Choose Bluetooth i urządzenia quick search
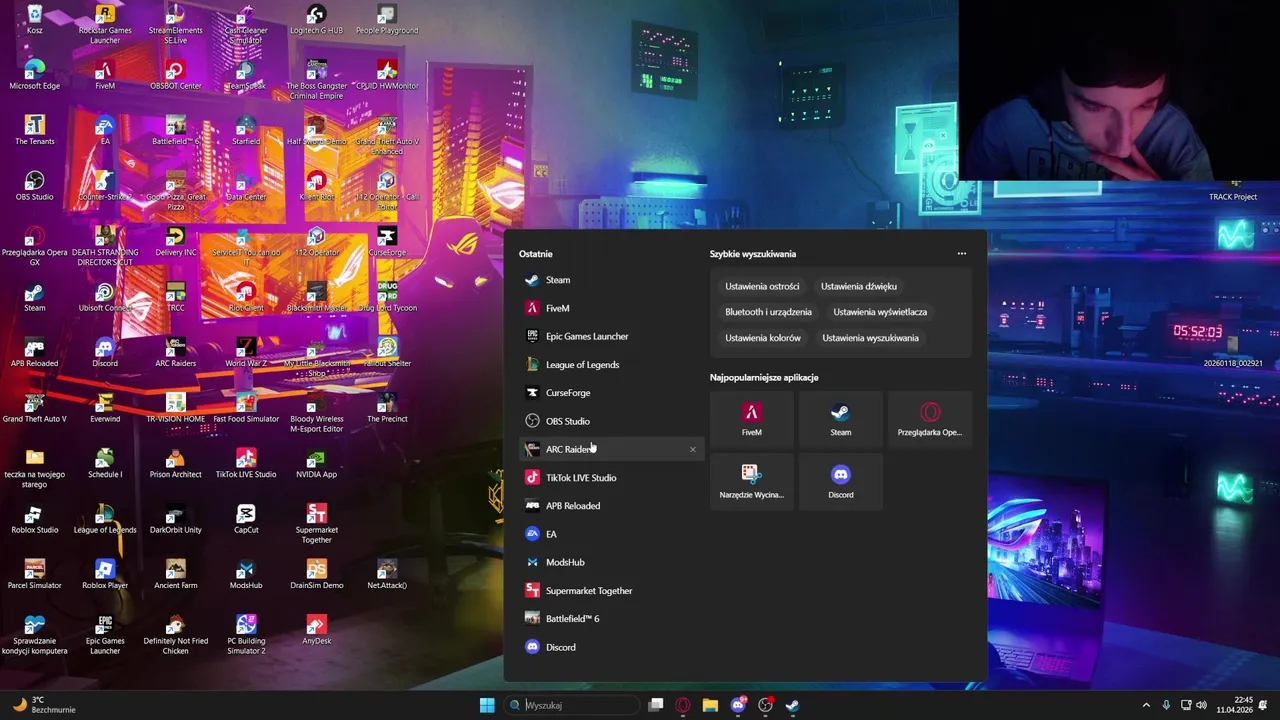Viewport: 1280px width, 720px height. 768,312
